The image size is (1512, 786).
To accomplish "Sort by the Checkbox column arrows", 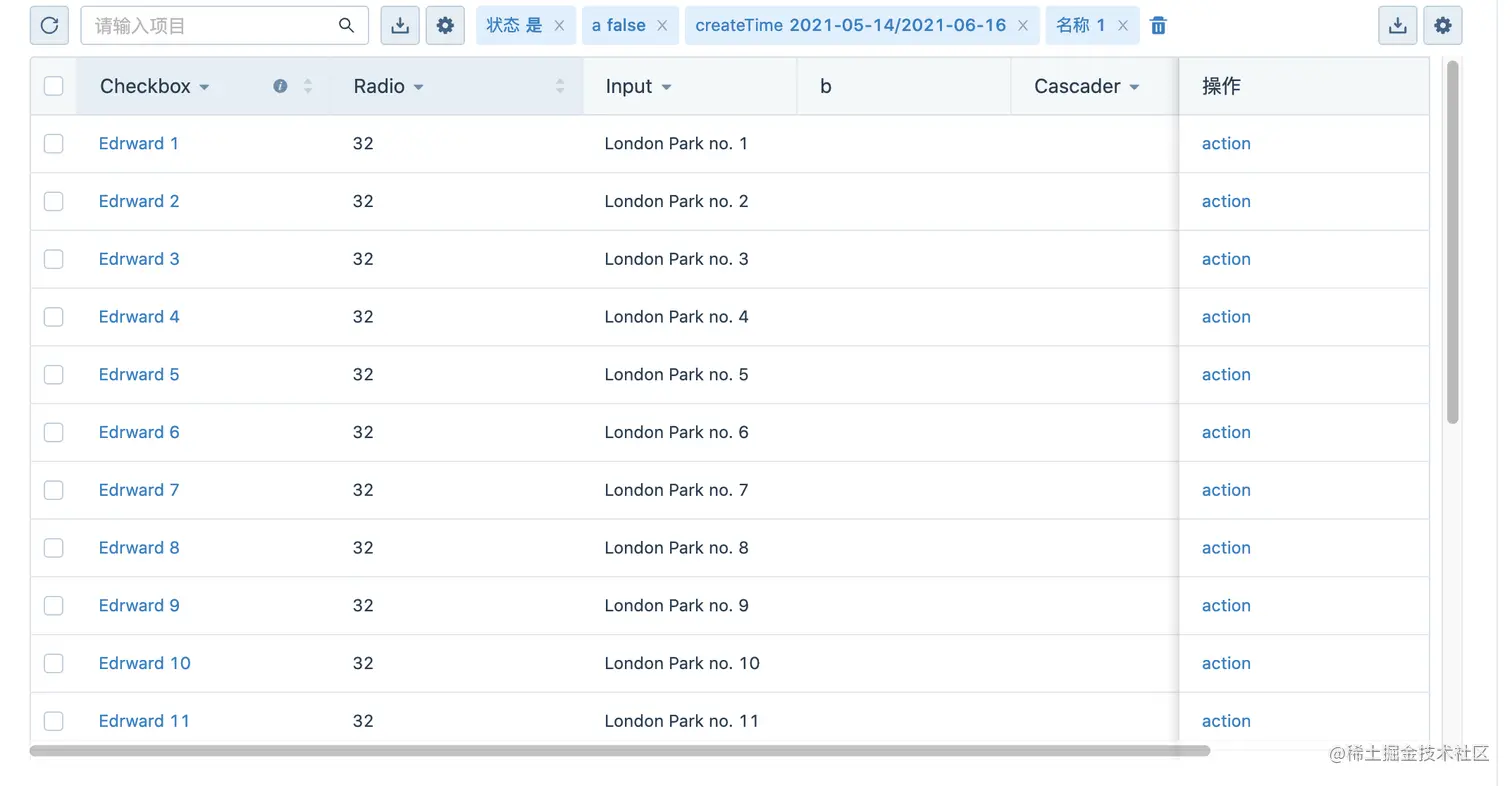I will [308, 86].
